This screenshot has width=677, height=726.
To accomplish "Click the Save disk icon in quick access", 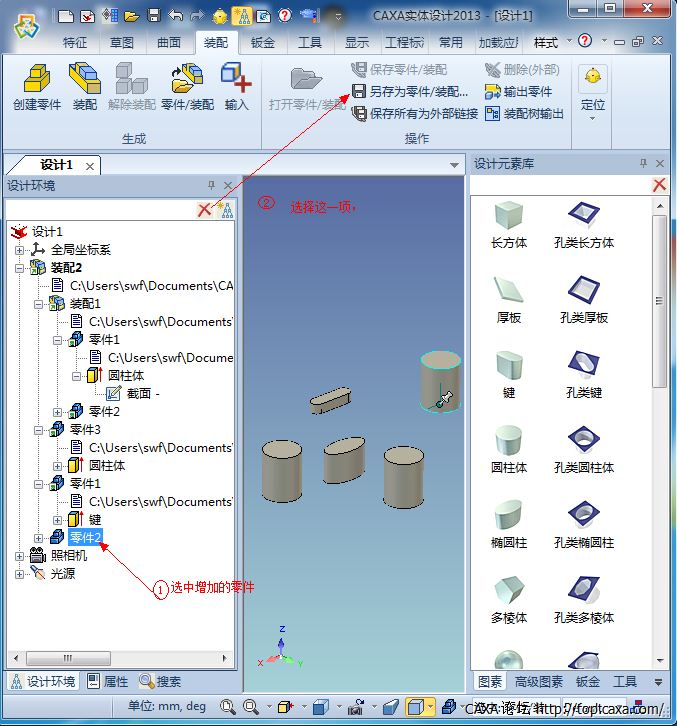I will pos(154,16).
